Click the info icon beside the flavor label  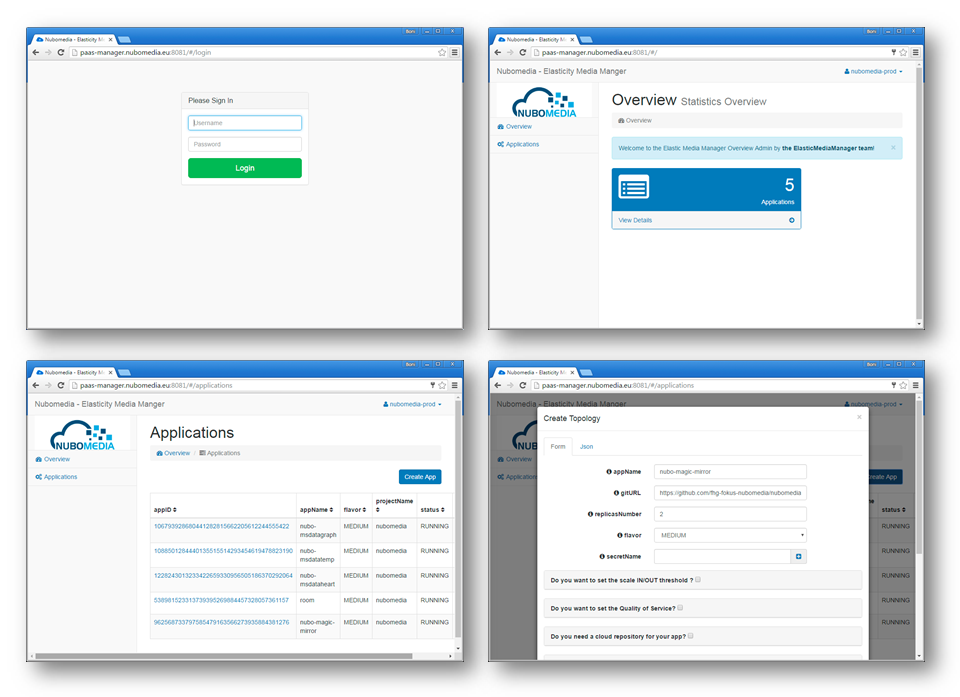tap(620, 535)
